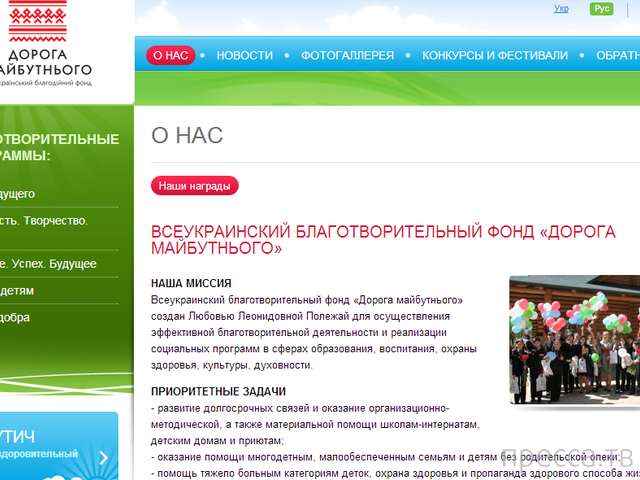Click the НАША МИССИЯ subheading
640x480 pixels.
click(191, 283)
